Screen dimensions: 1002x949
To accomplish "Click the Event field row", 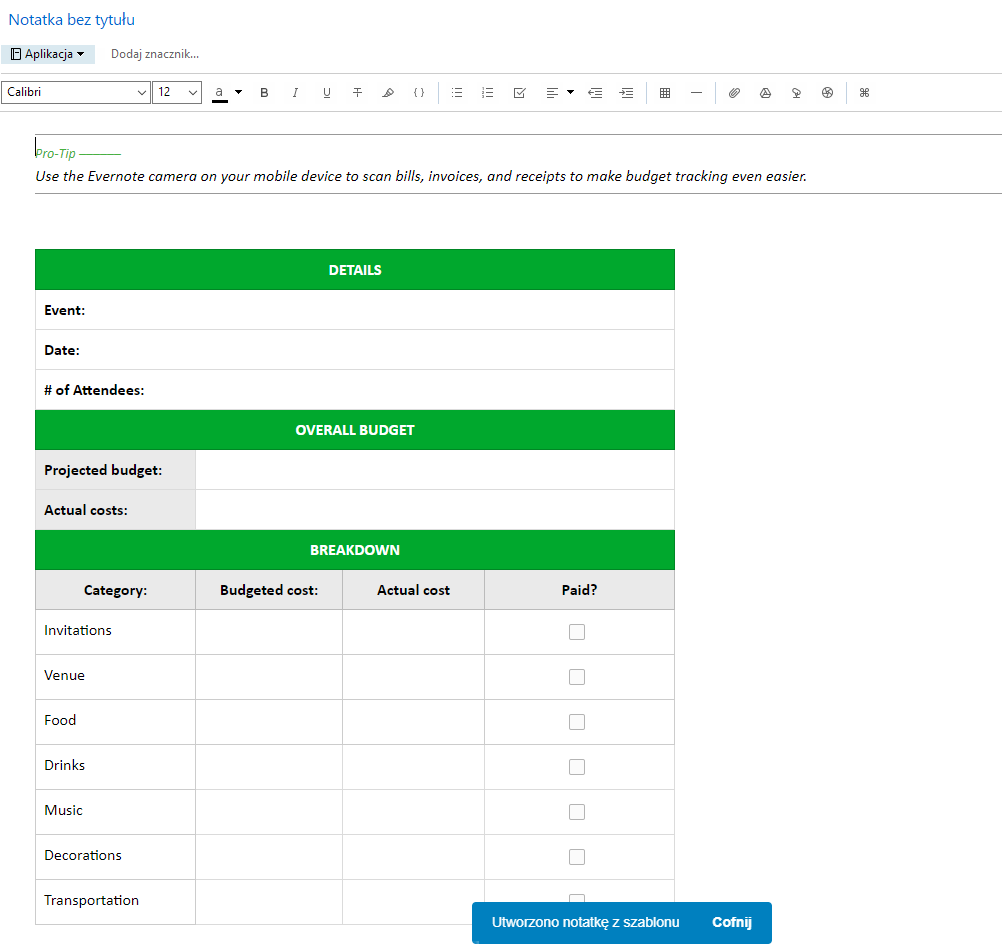I will [x=355, y=310].
